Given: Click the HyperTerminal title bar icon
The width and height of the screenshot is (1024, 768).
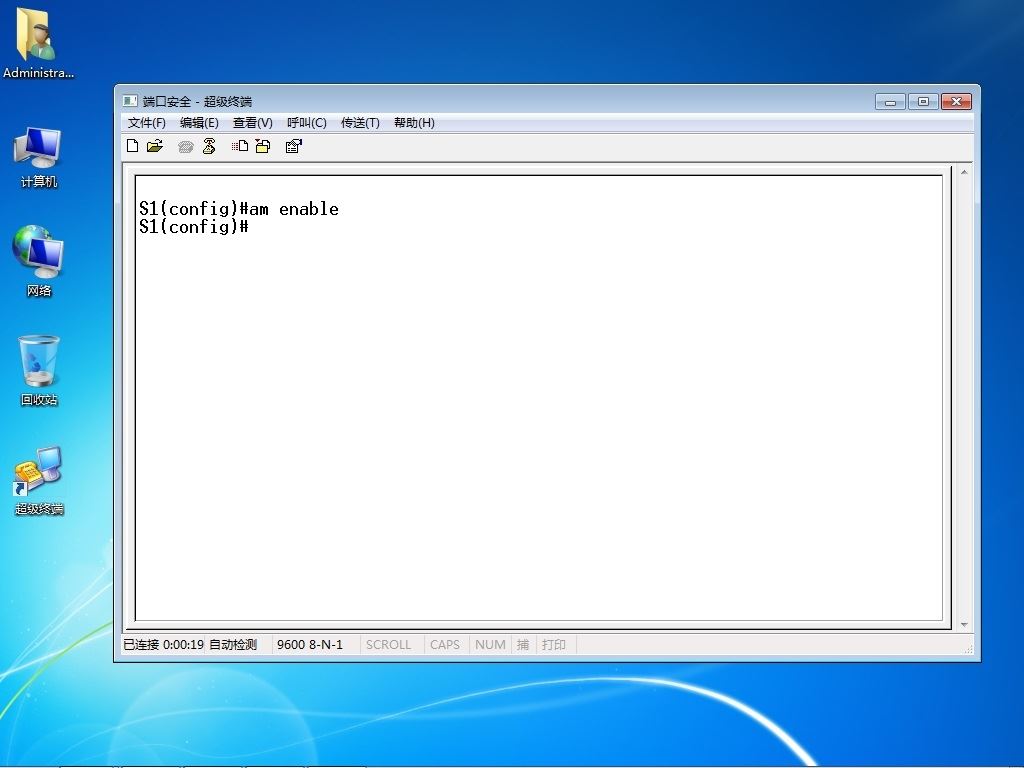Looking at the screenshot, I should (x=130, y=101).
